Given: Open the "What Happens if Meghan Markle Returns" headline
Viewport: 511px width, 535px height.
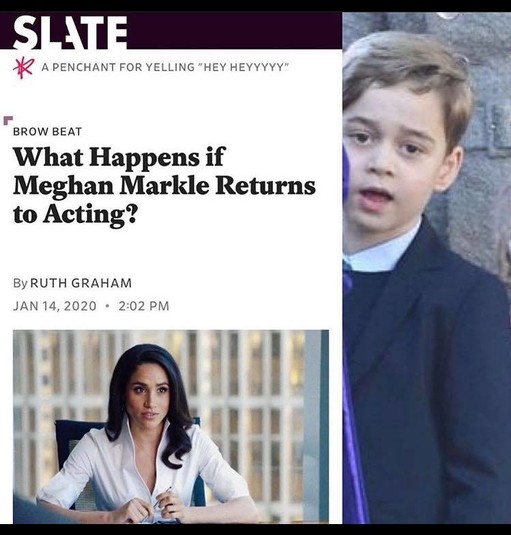Looking at the screenshot, I should pyautogui.click(x=164, y=185).
